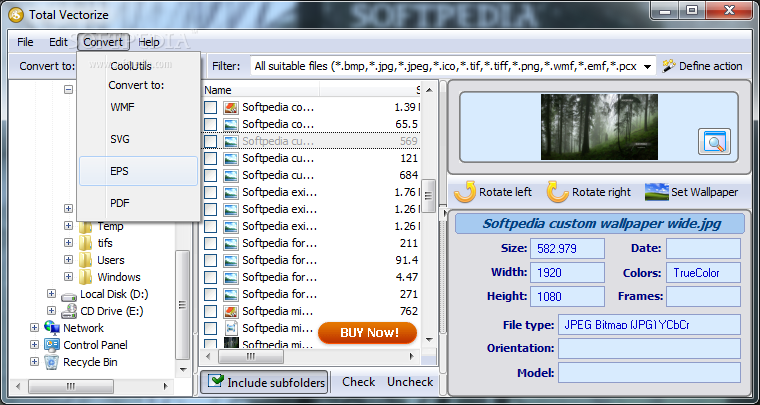Check the box for the 1.39 file row

pyautogui.click(x=210, y=108)
